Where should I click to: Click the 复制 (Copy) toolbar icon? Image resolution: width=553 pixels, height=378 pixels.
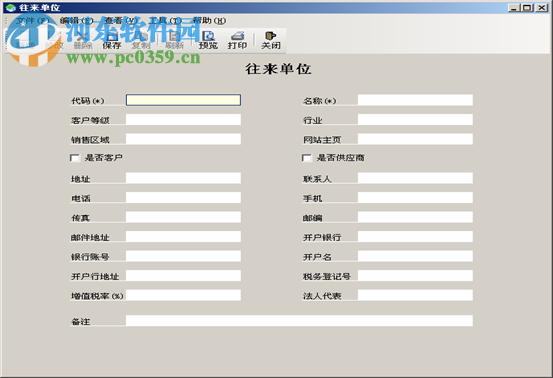(141, 40)
